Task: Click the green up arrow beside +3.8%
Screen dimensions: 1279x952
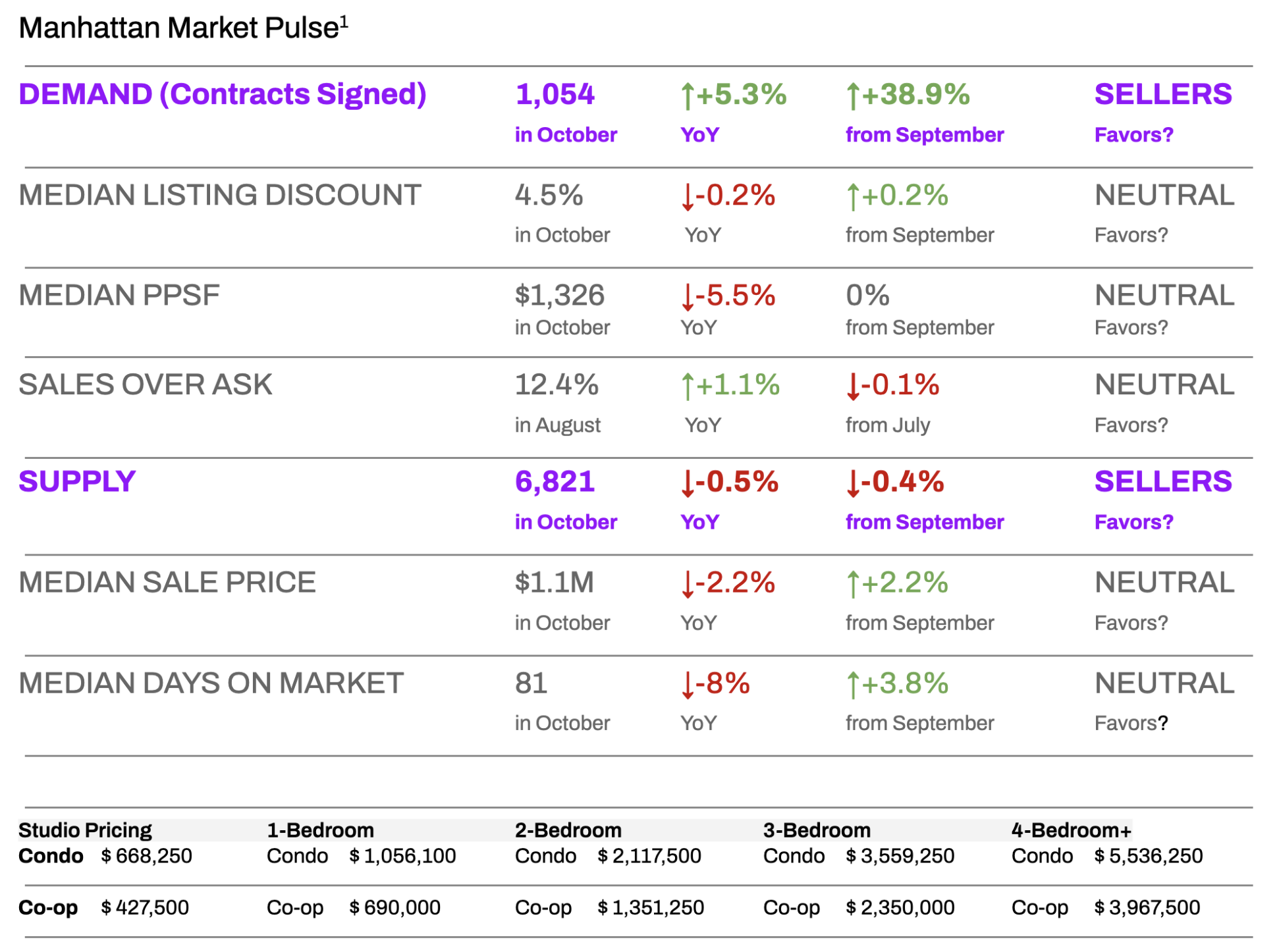Action: point(853,685)
